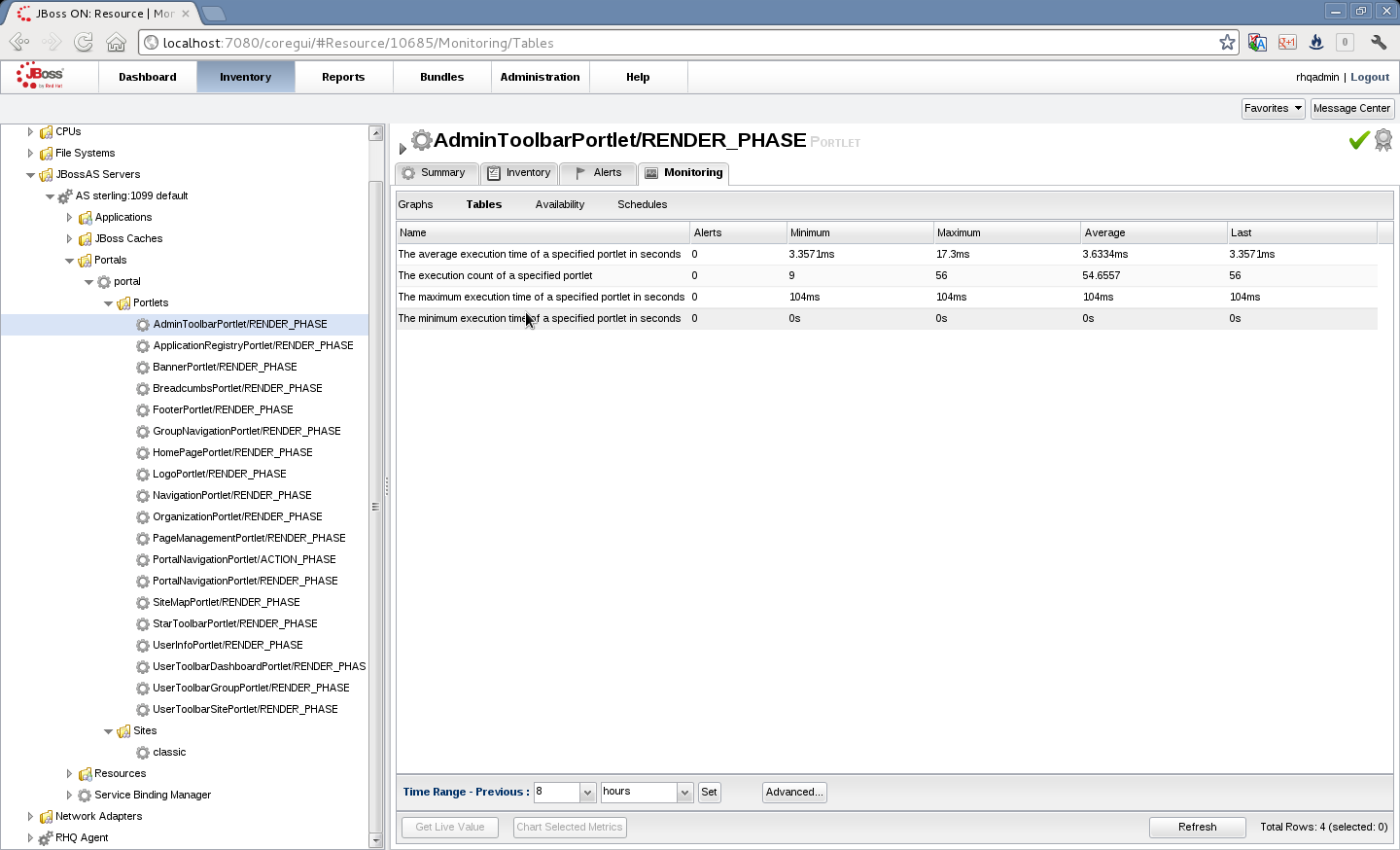This screenshot has height=850, width=1400.
Task: Click the Sites folder icon
Action: pyautogui.click(x=123, y=731)
